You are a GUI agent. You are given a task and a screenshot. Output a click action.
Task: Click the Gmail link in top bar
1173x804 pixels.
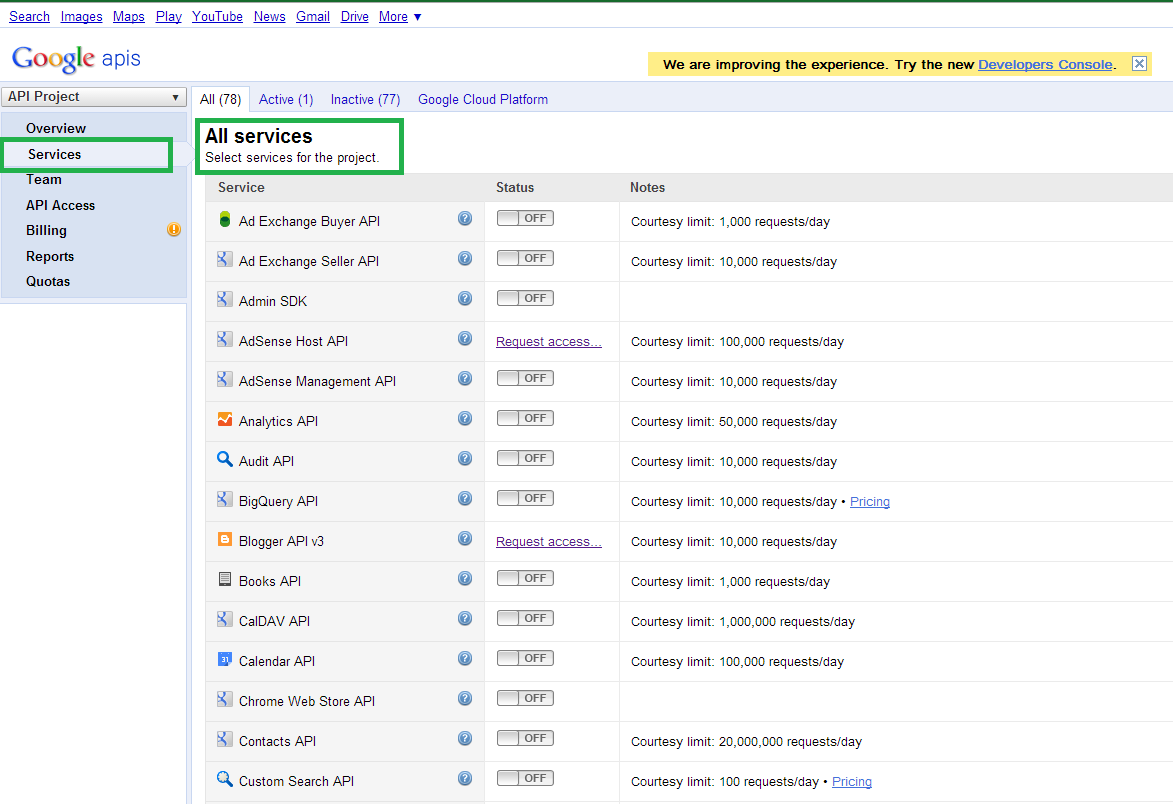[x=313, y=16]
